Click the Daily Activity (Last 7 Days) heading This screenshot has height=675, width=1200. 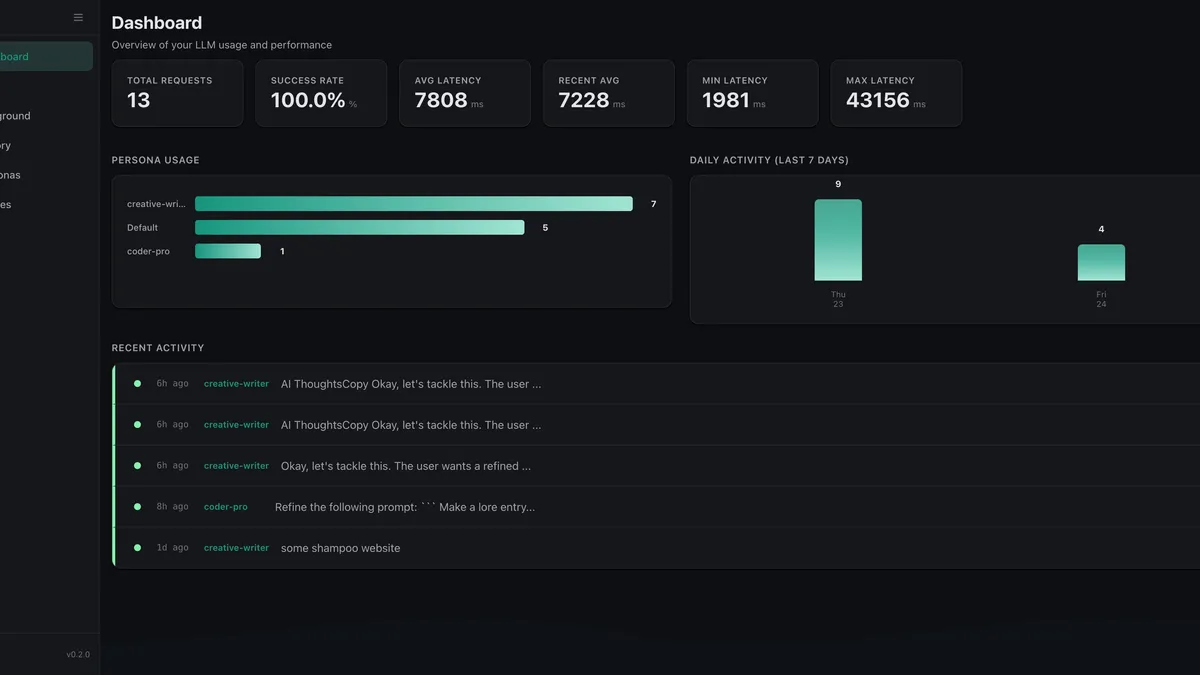[769, 160]
